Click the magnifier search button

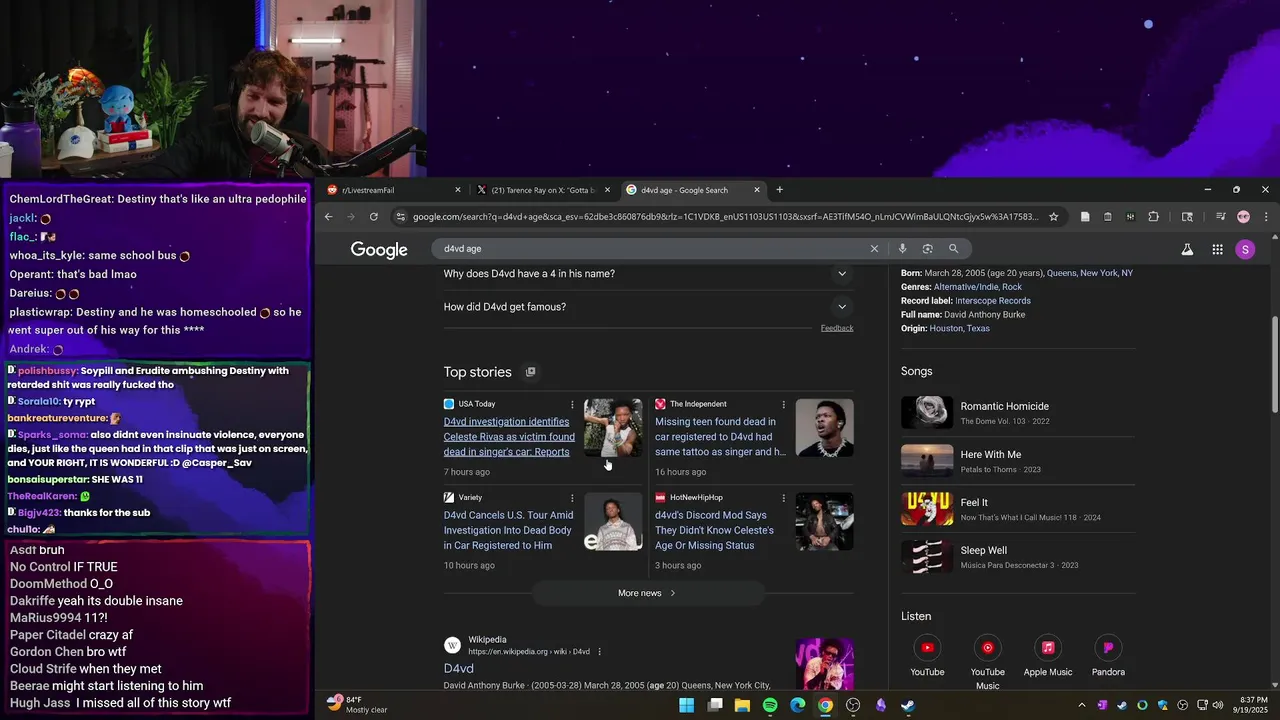[954, 249]
